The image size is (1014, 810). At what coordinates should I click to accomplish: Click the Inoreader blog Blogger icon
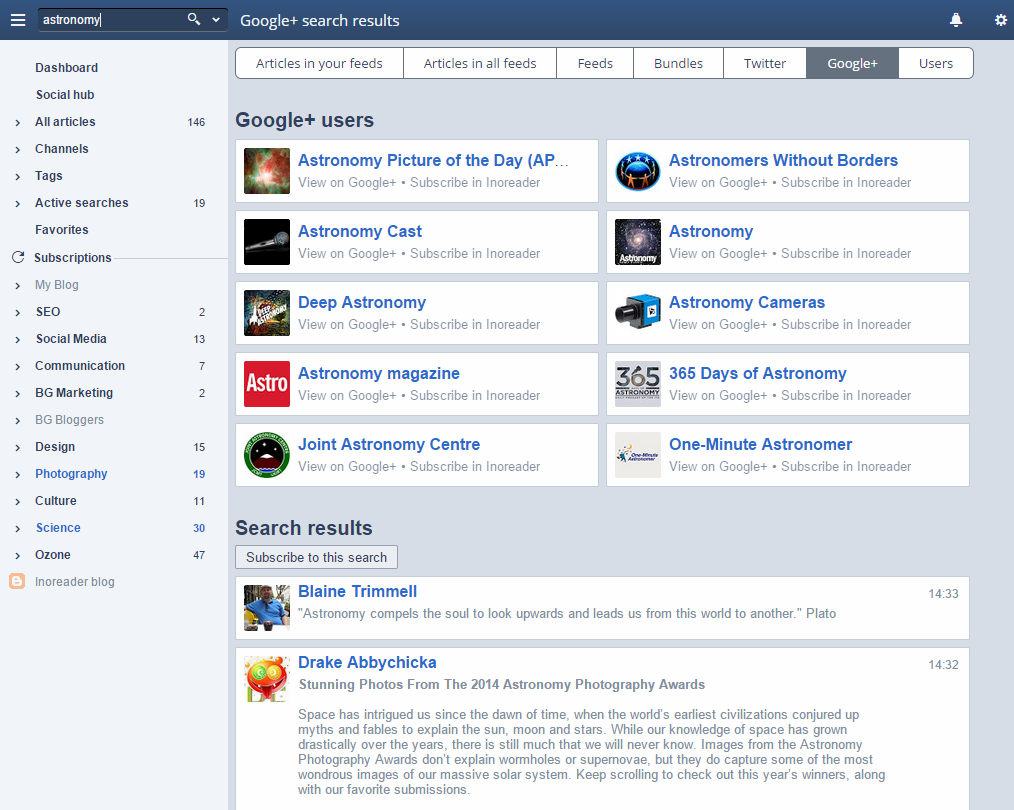tap(17, 581)
